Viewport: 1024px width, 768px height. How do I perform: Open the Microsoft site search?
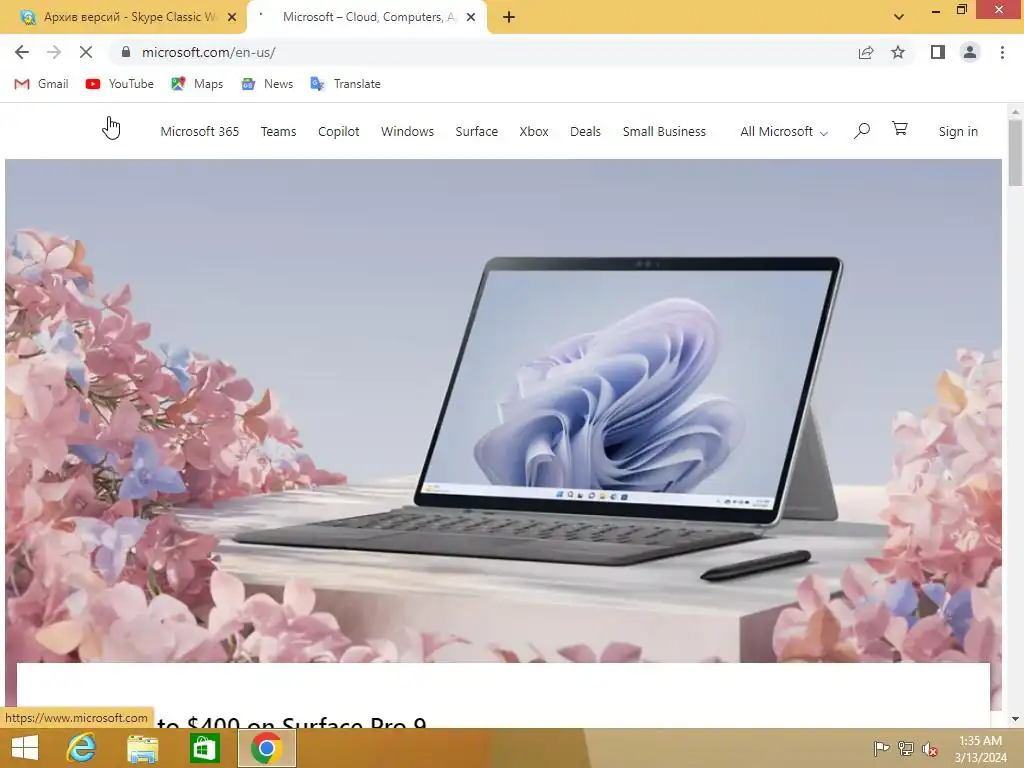[x=862, y=131]
